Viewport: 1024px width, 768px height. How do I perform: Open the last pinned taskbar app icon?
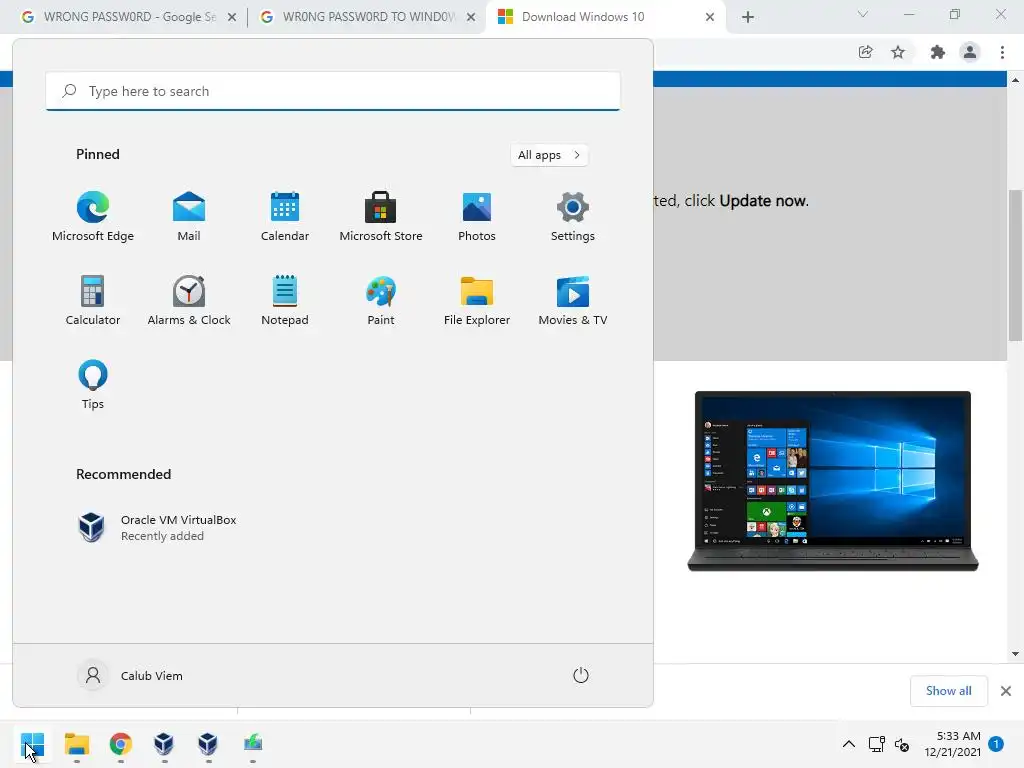(253, 744)
